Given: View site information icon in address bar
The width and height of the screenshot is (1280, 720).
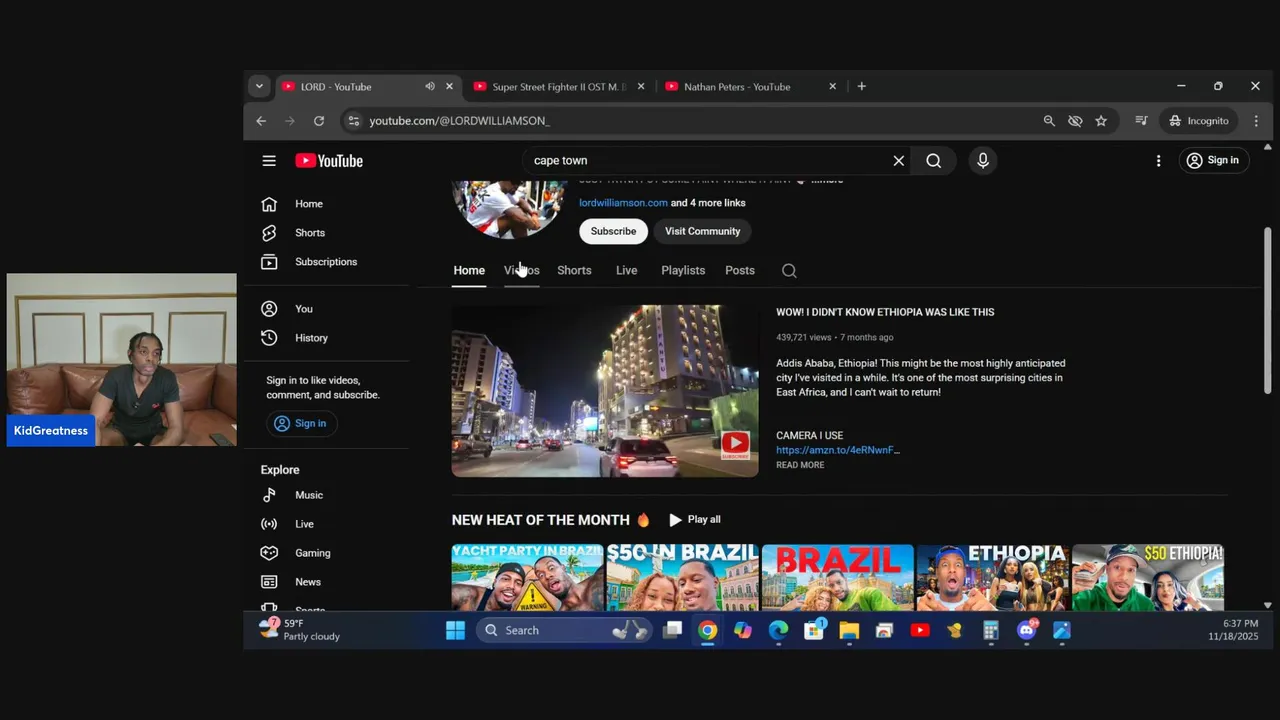Looking at the screenshot, I should [x=352, y=121].
